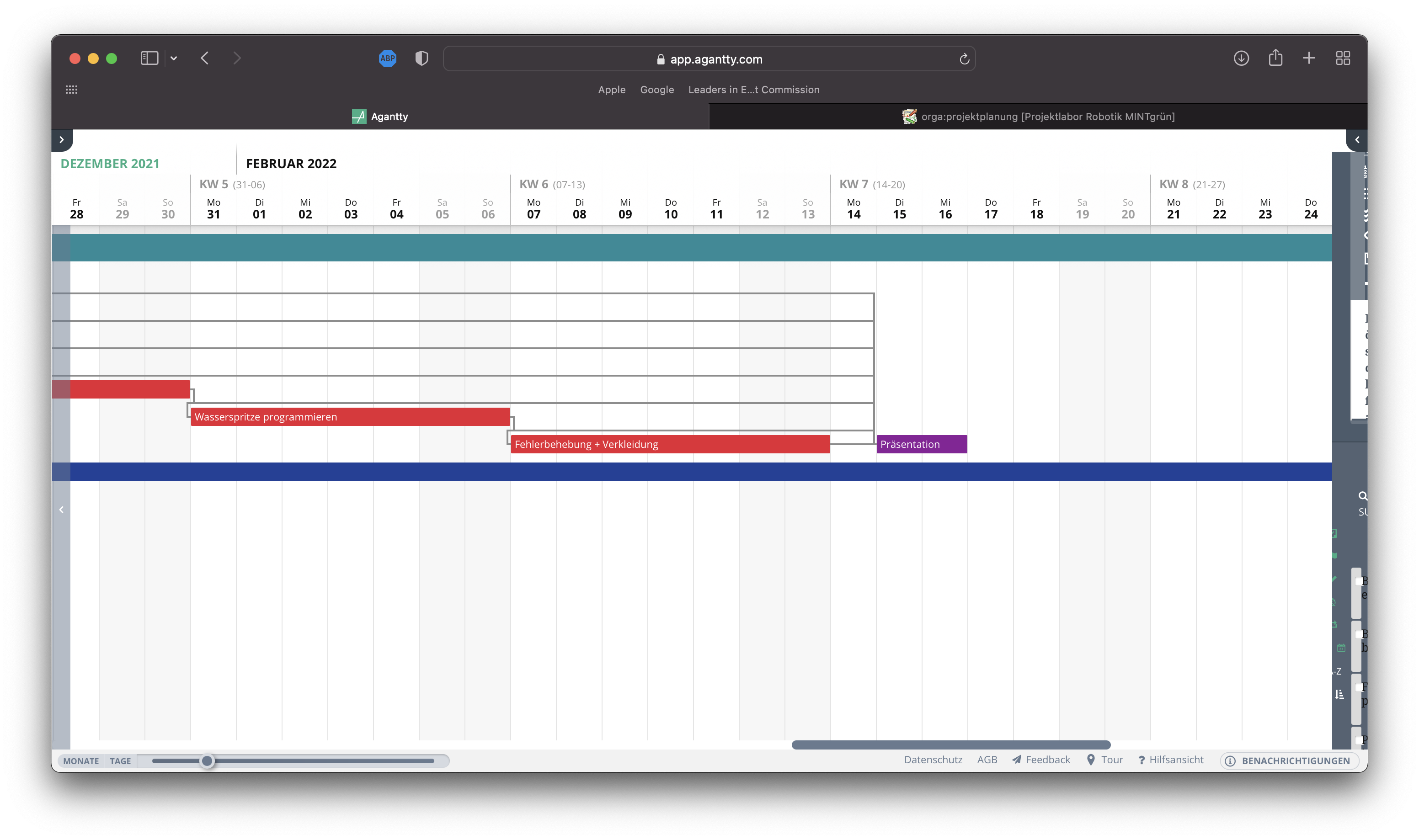This screenshot has width=1419, height=840.
Task: Open the Share menu
Action: (1275, 58)
